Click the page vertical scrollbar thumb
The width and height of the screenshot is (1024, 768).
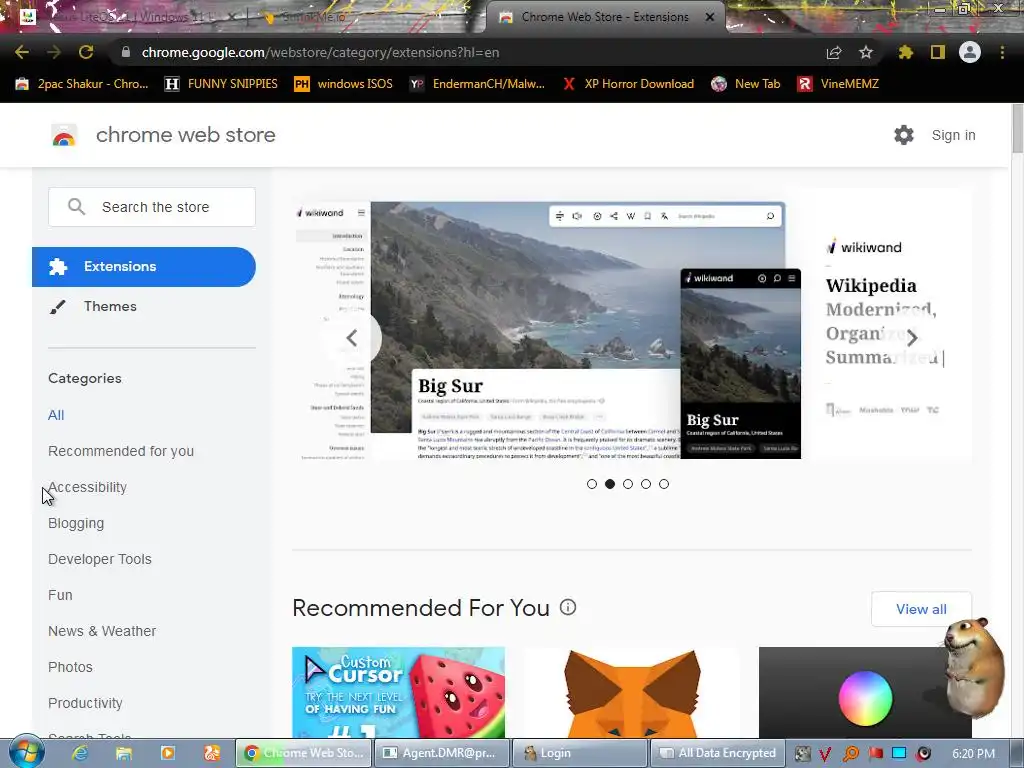(x=1017, y=129)
